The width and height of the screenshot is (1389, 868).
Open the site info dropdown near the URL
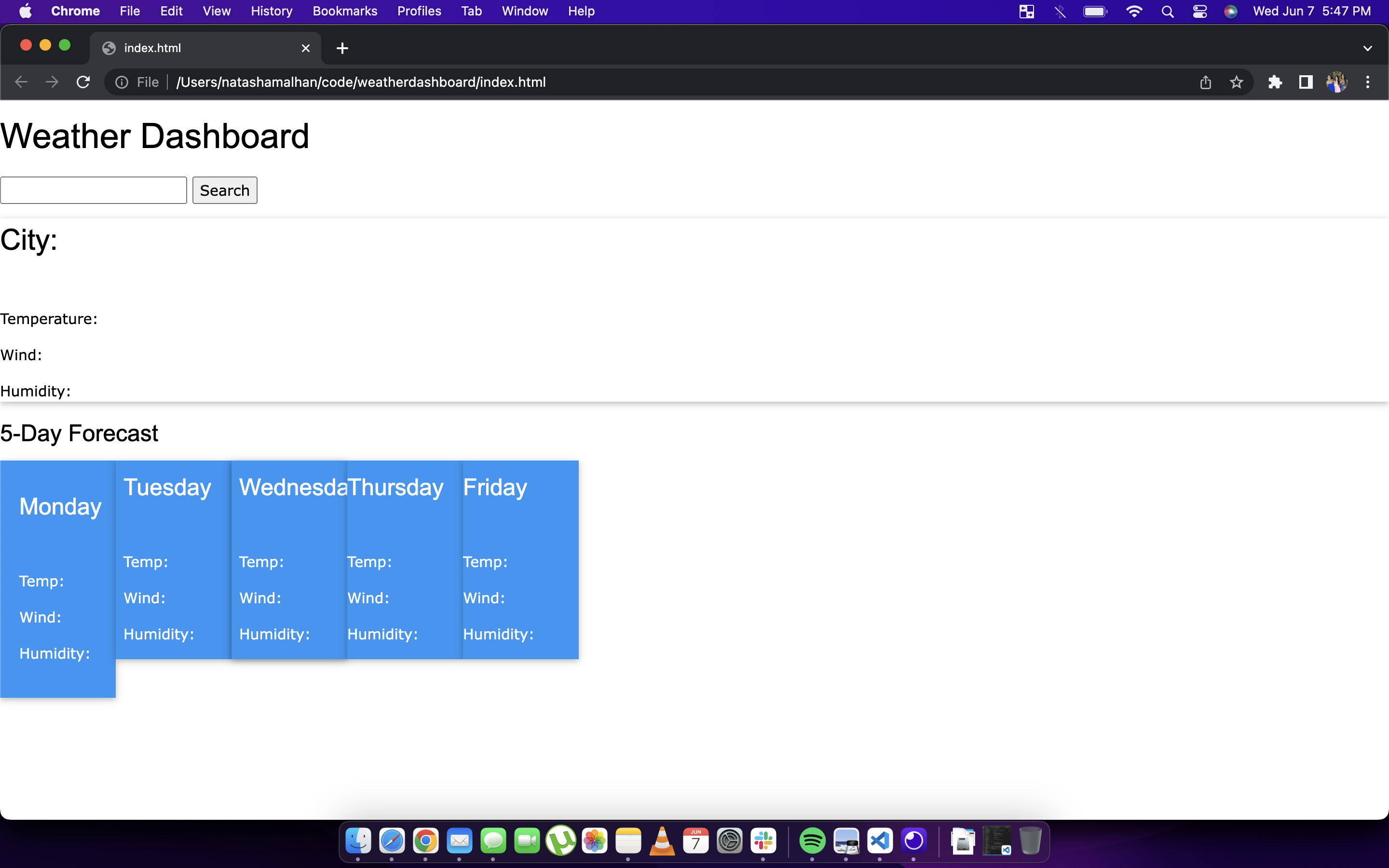click(121, 81)
